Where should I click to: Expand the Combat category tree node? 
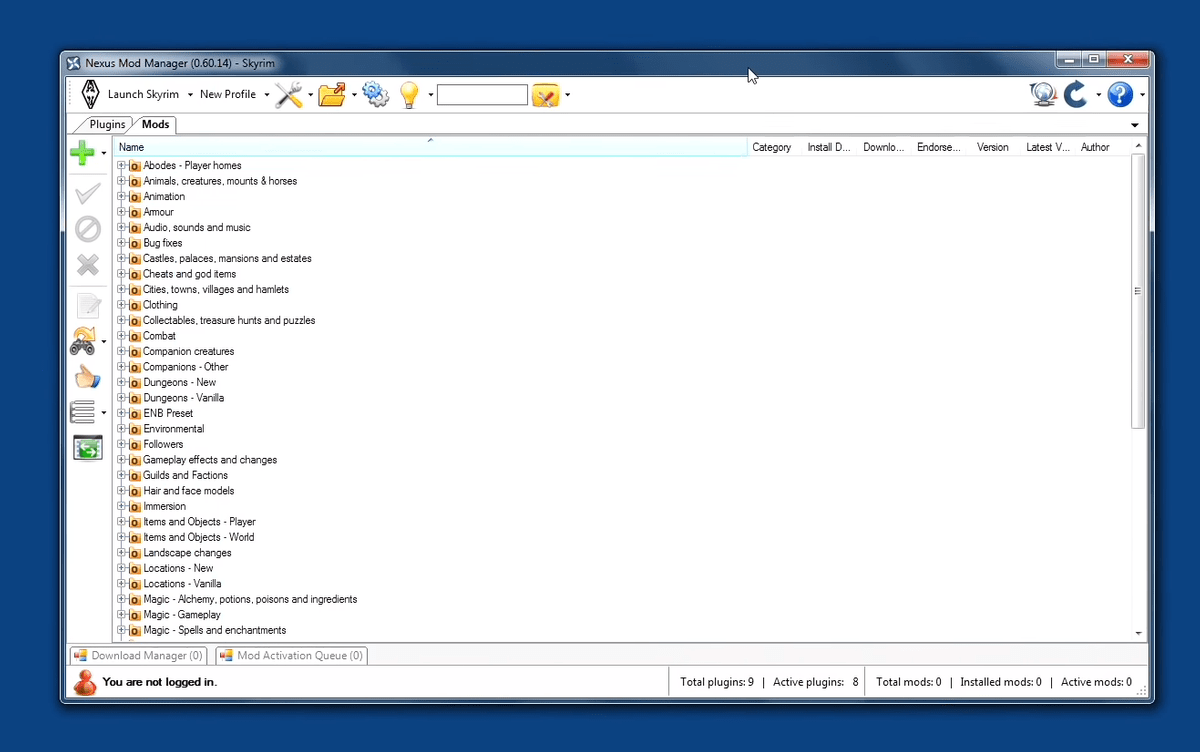tap(120, 336)
